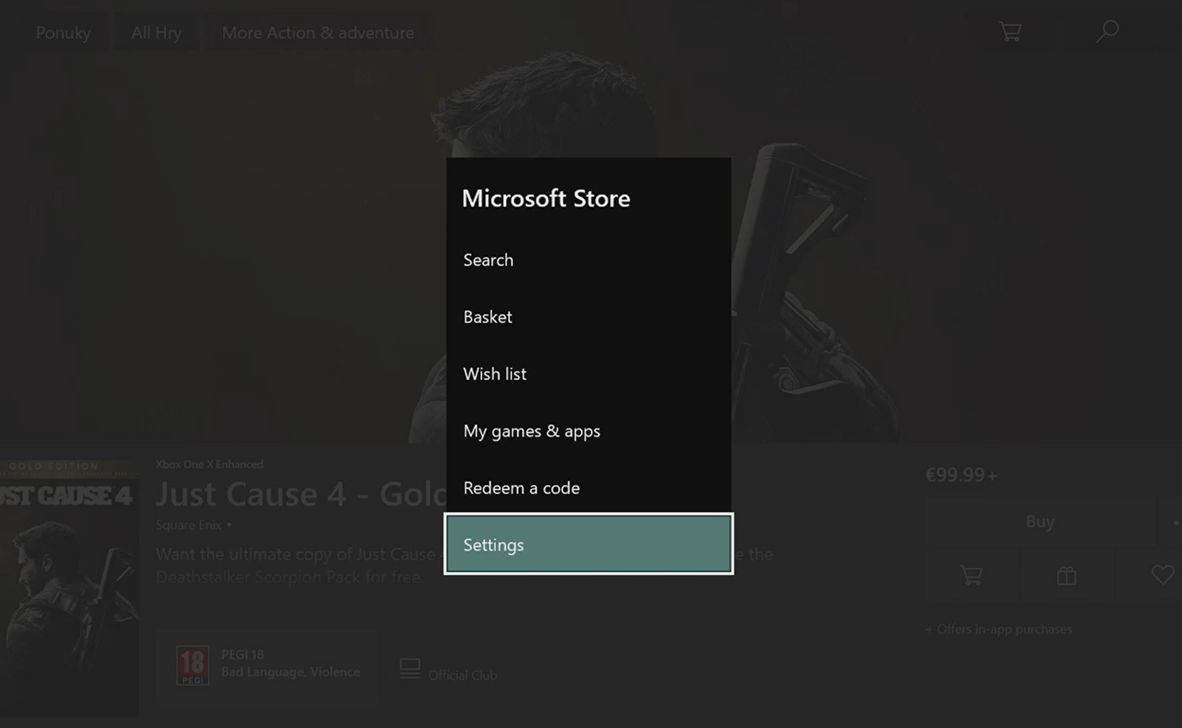Click the Offers in-app purchases note

[999, 629]
